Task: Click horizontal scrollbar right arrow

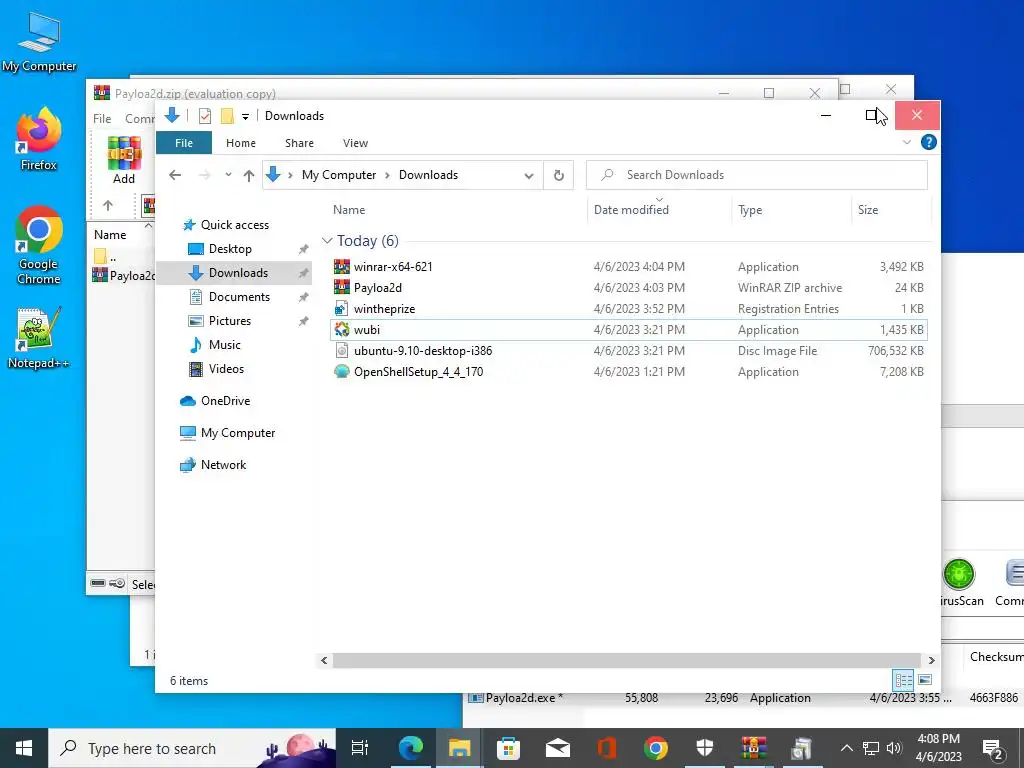Action: tap(931, 660)
